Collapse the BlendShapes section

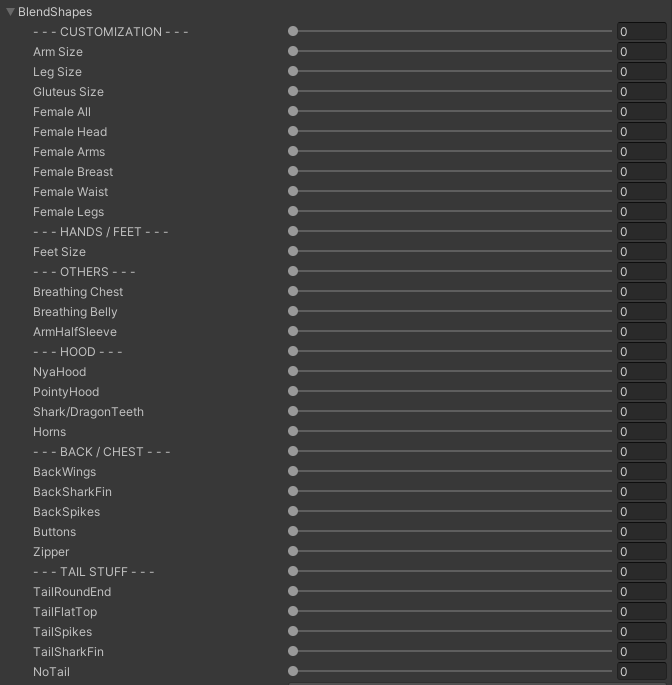point(10,12)
